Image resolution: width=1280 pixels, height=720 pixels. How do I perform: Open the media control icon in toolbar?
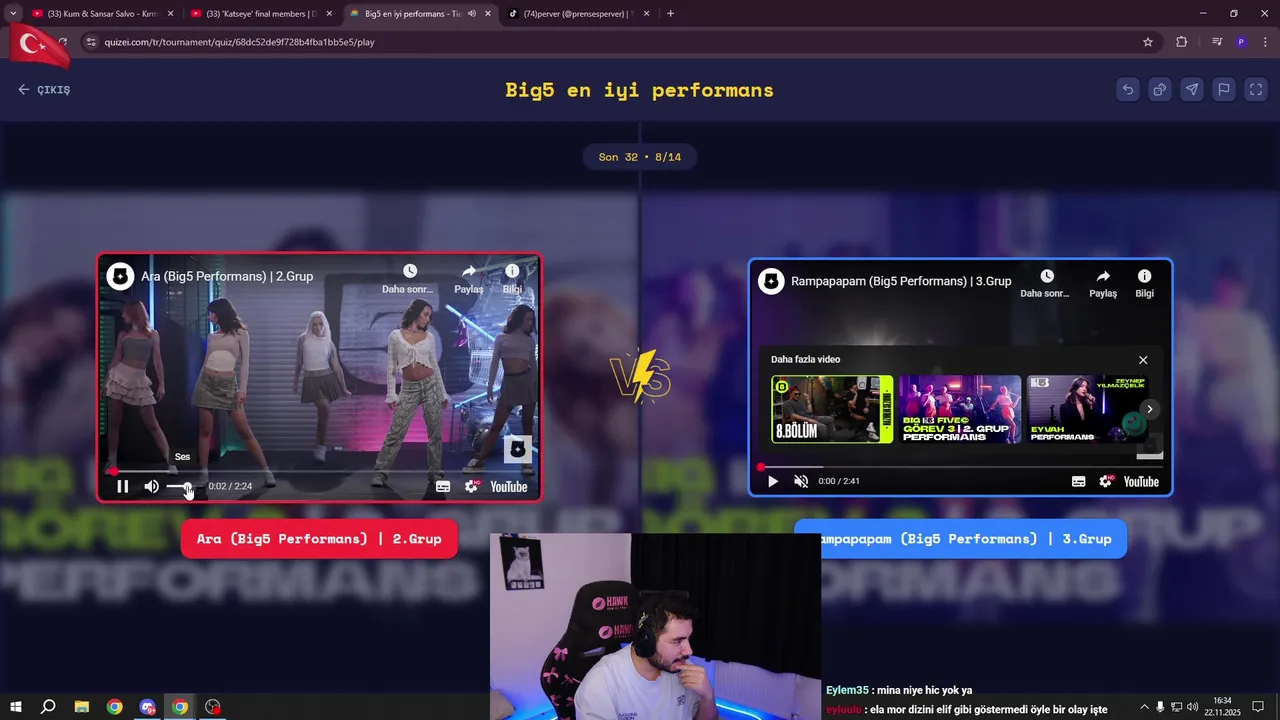click(x=1217, y=42)
